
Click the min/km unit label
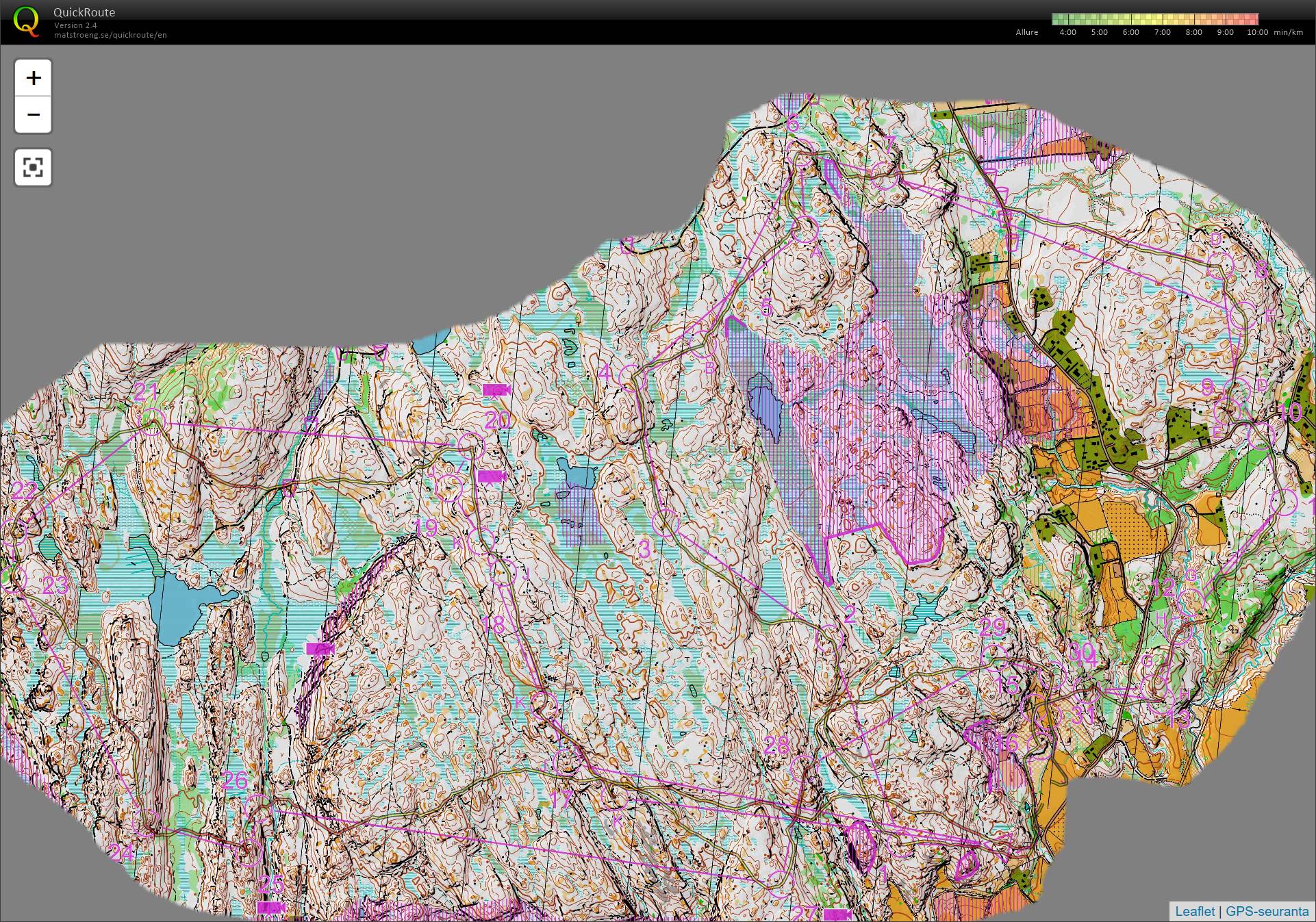(1287, 31)
